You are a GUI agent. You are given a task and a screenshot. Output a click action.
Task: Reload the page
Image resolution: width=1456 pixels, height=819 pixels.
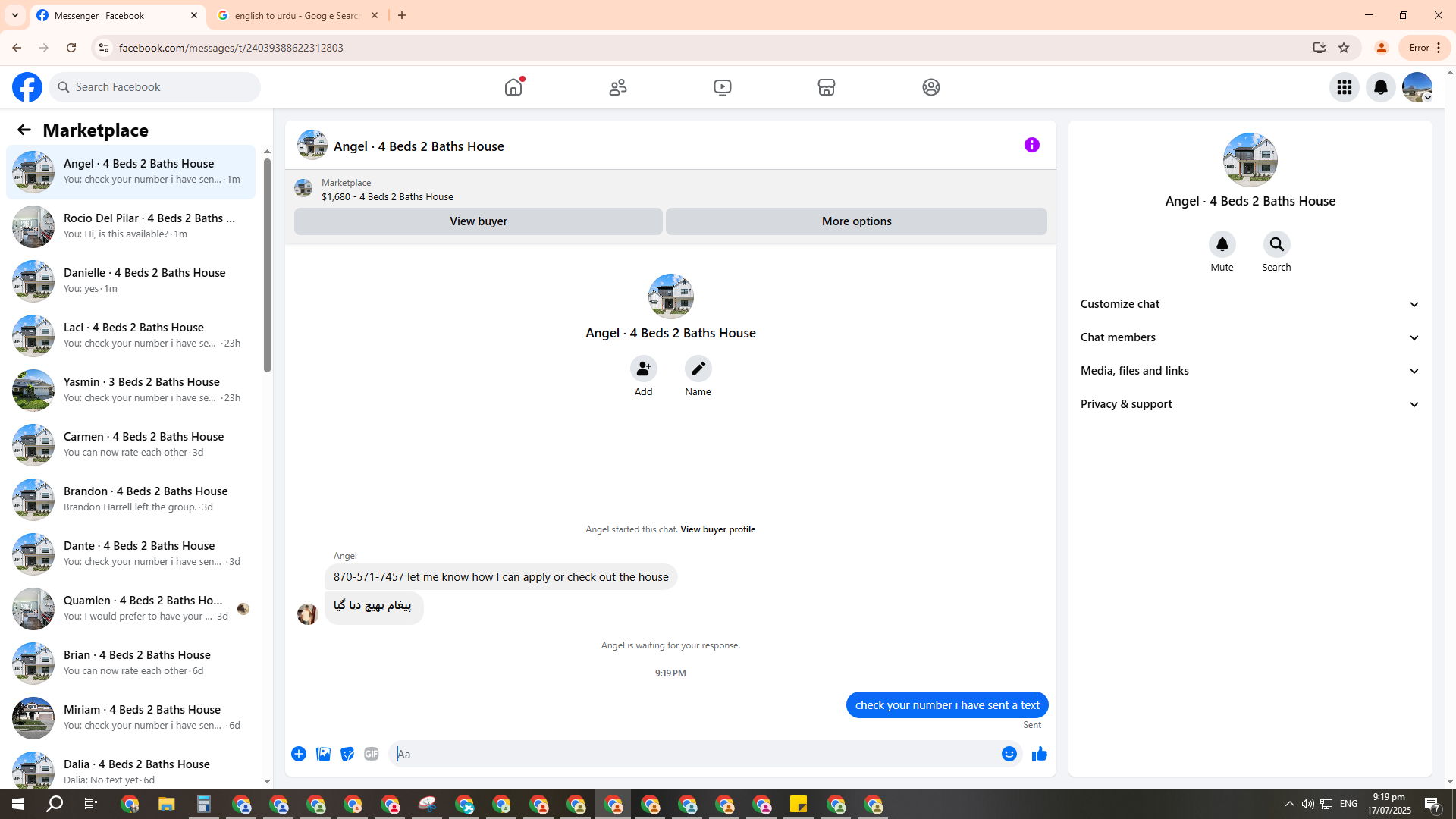(71, 48)
